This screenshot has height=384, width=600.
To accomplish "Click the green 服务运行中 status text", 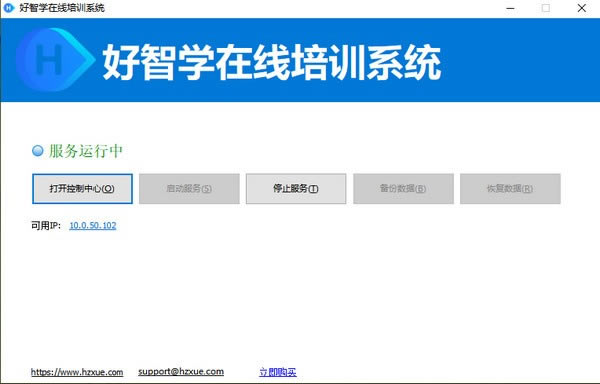I will pos(85,151).
